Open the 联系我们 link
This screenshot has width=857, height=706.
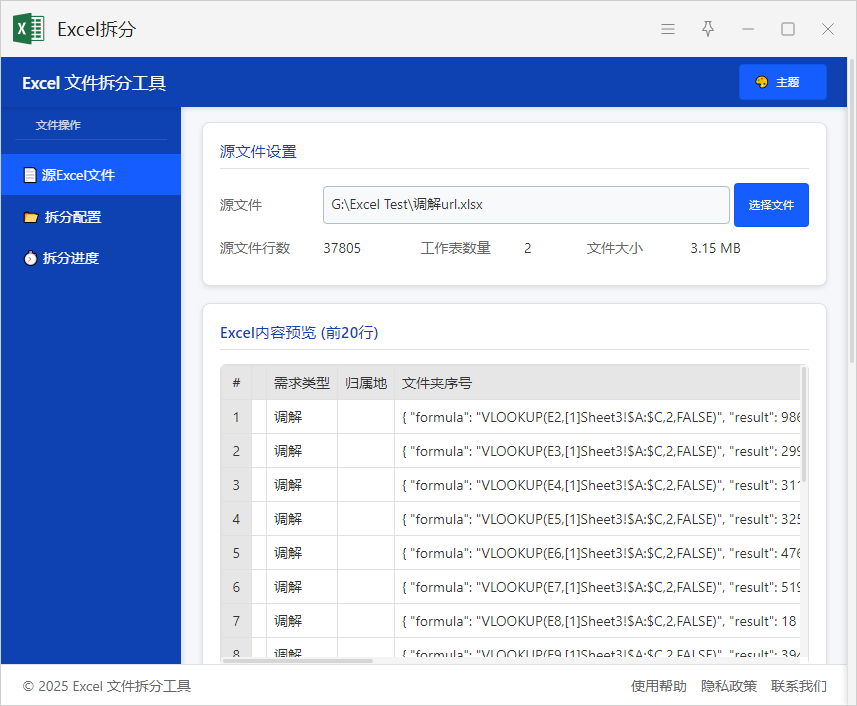[x=799, y=686]
